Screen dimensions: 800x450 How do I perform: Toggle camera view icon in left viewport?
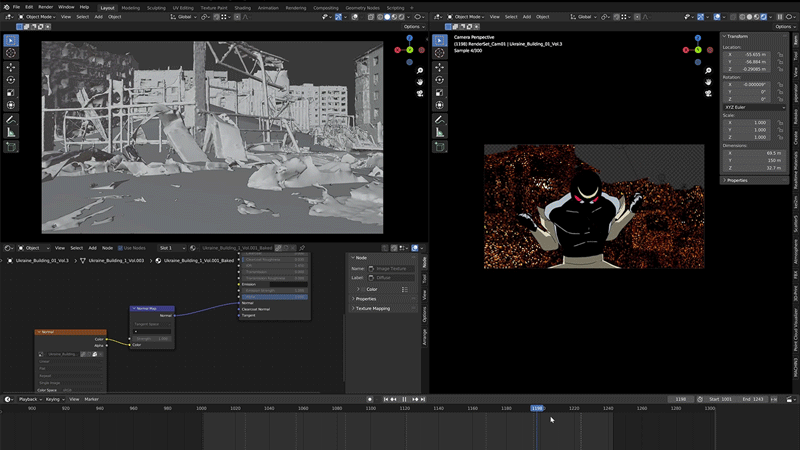(x=420, y=93)
